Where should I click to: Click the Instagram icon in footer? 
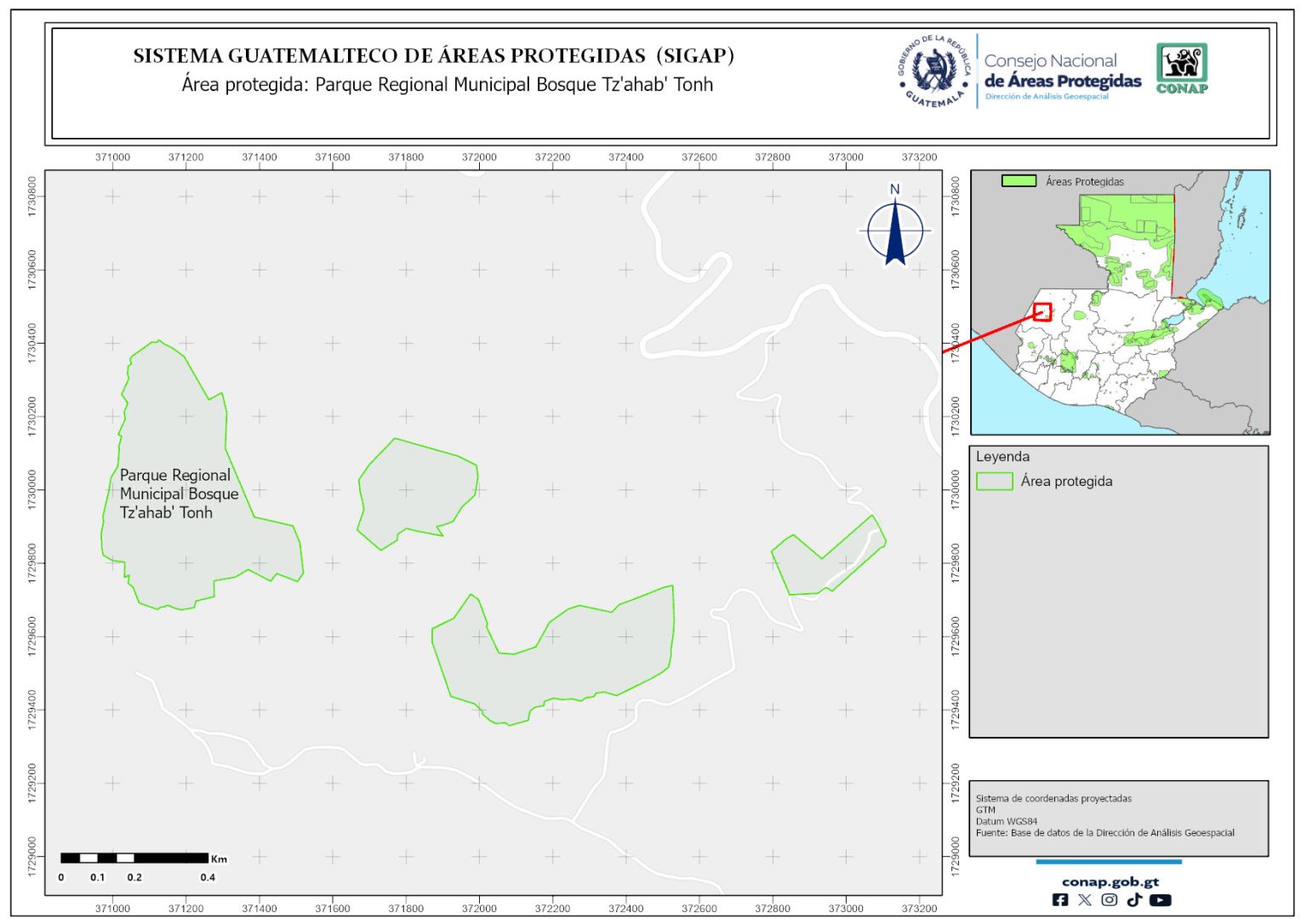[1109, 900]
